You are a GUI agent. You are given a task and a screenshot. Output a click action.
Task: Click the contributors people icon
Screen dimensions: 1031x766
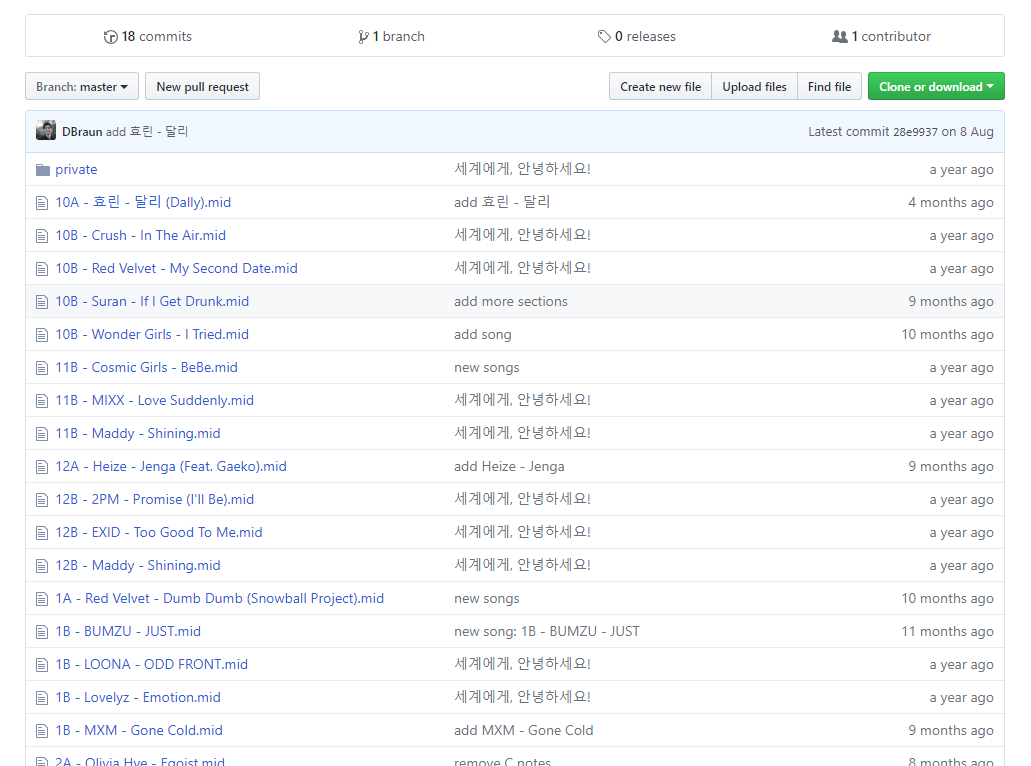[840, 37]
